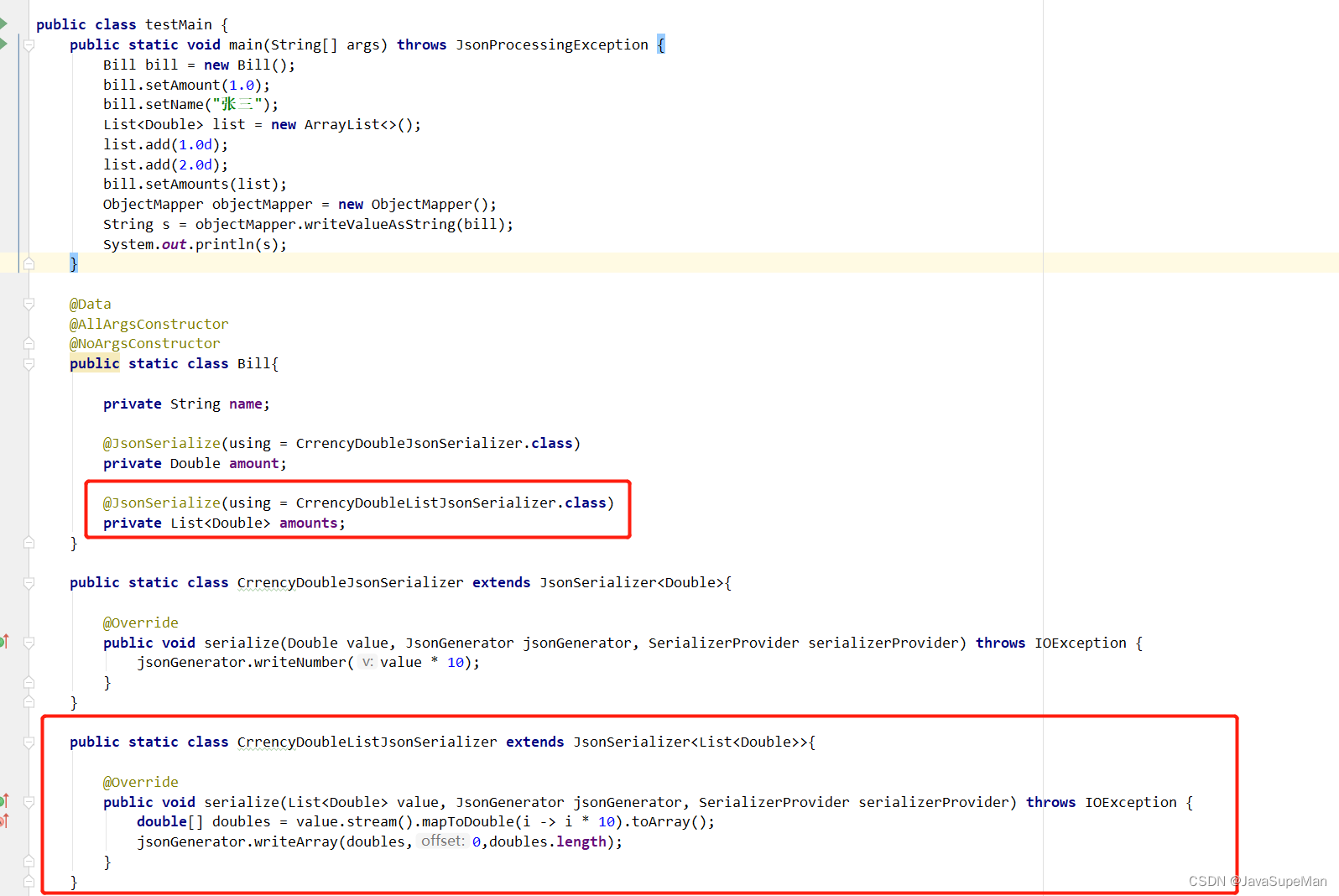The height and width of the screenshot is (896, 1339).
Task: Click the private Double amount field
Action: (195, 463)
